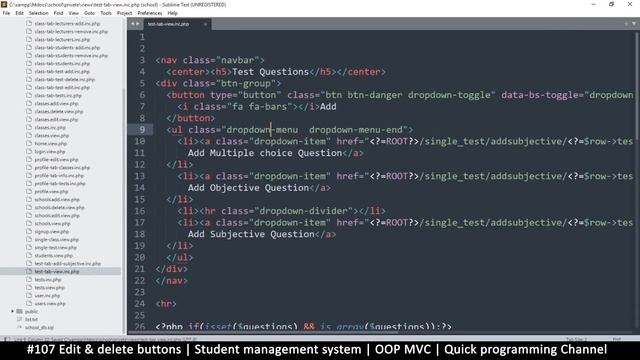Open the Selection menu
Image resolution: width=640 pixels, height=360 pixels.
[38, 13]
